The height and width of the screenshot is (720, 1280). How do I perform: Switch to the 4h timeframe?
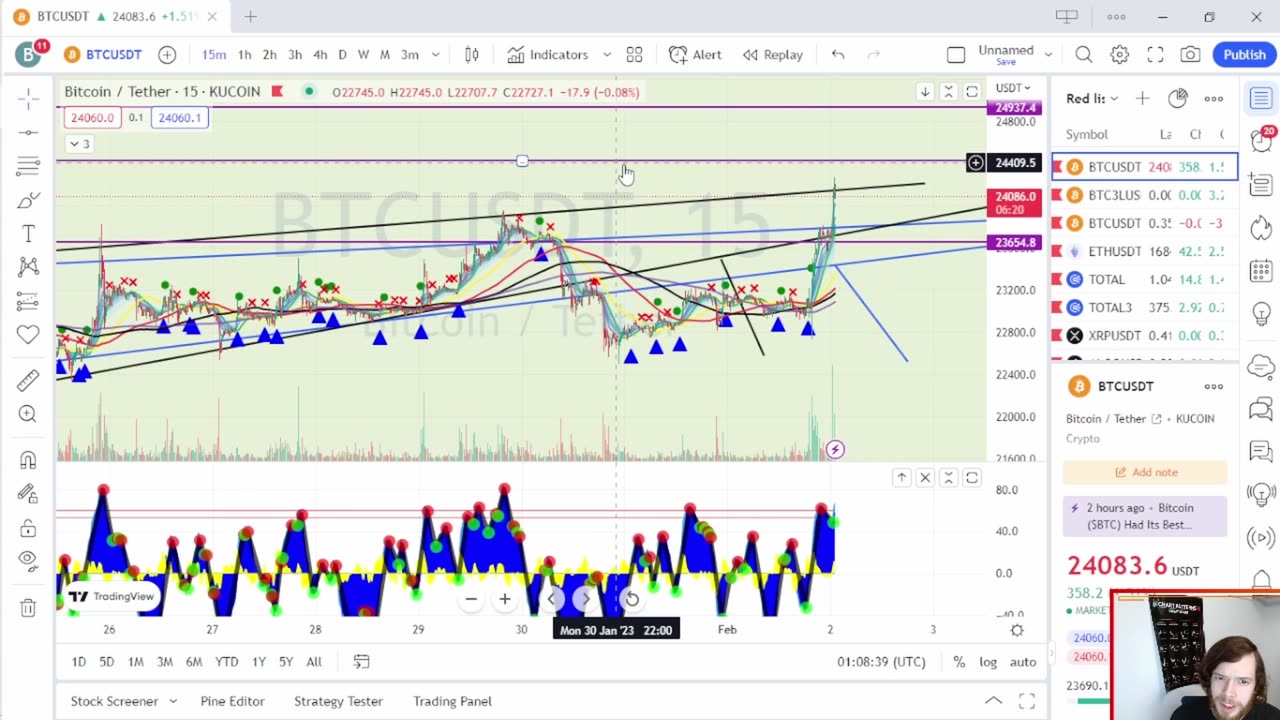[320, 55]
